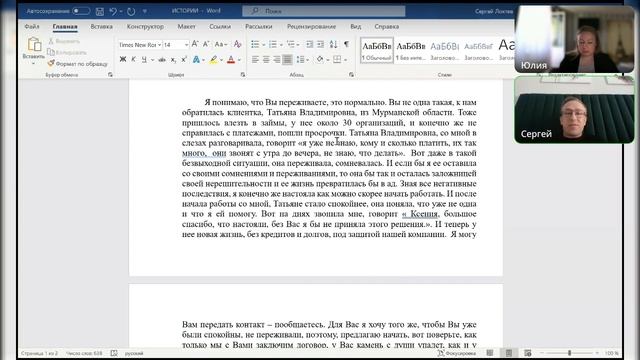Screen dimensions: 640x360
Task: Click the Копировать button
Action: point(67,52)
